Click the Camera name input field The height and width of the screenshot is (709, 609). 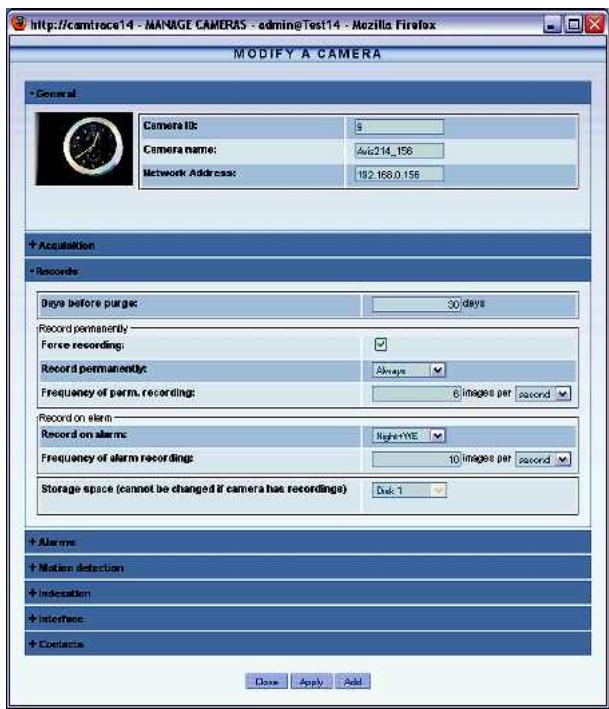point(399,151)
